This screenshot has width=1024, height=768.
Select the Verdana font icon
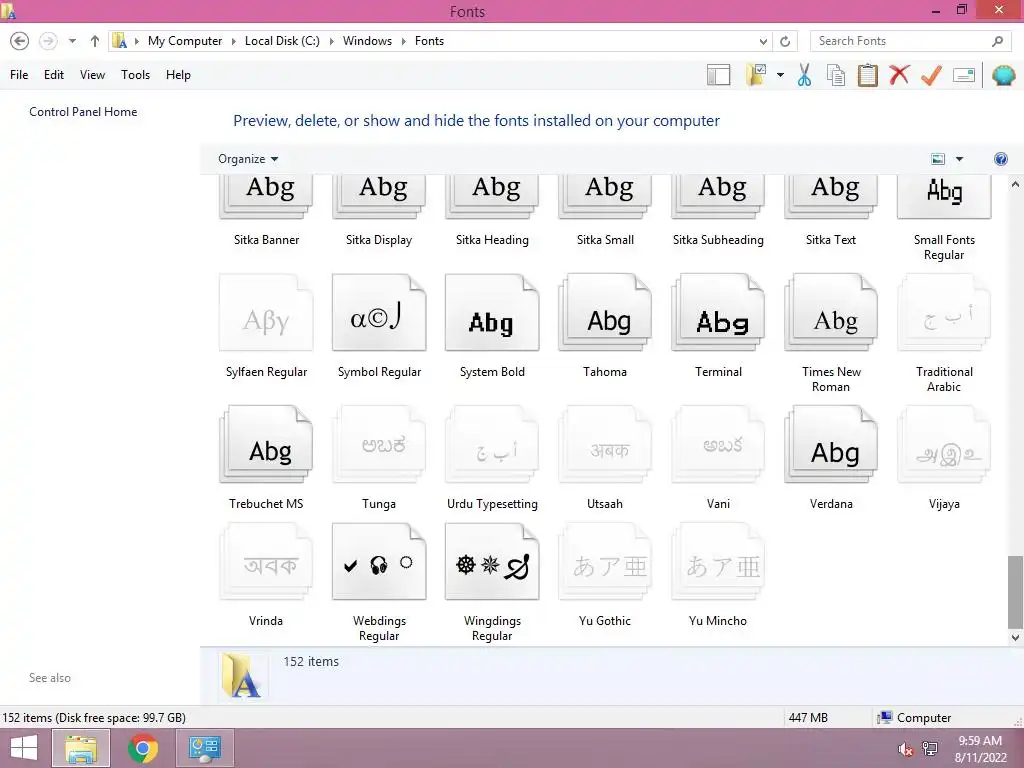click(831, 445)
